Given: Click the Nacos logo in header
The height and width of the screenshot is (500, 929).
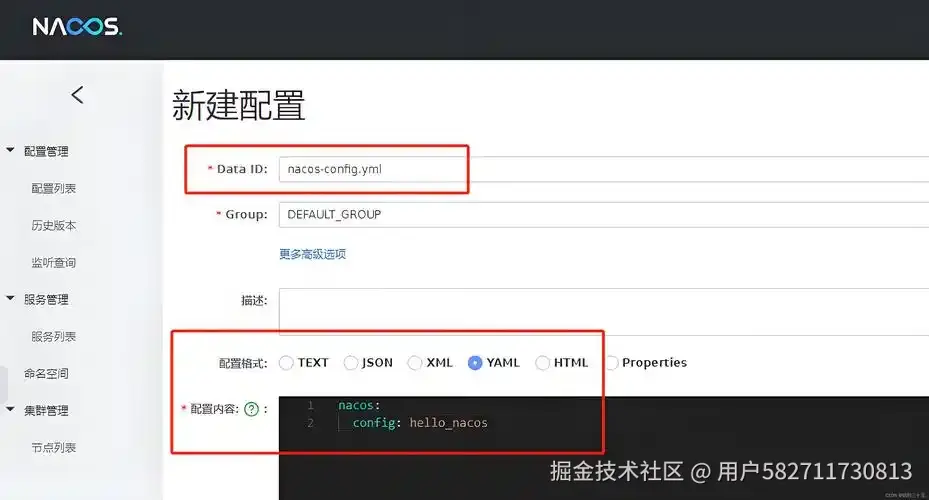Looking at the screenshot, I should point(77,27).
